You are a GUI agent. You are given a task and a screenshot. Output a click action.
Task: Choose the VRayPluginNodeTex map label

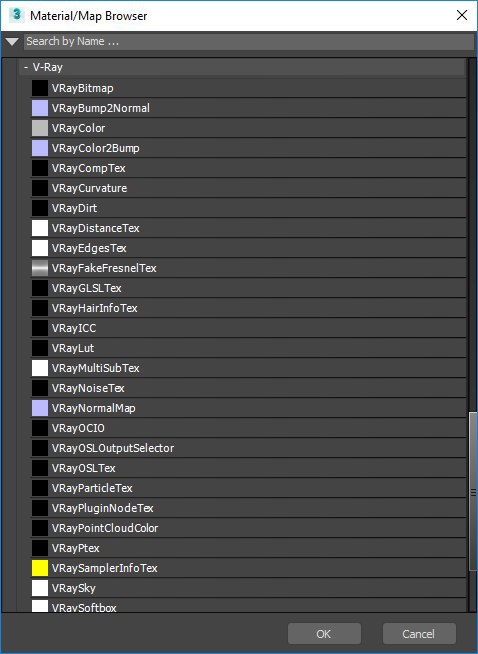[x=103, y=508]
